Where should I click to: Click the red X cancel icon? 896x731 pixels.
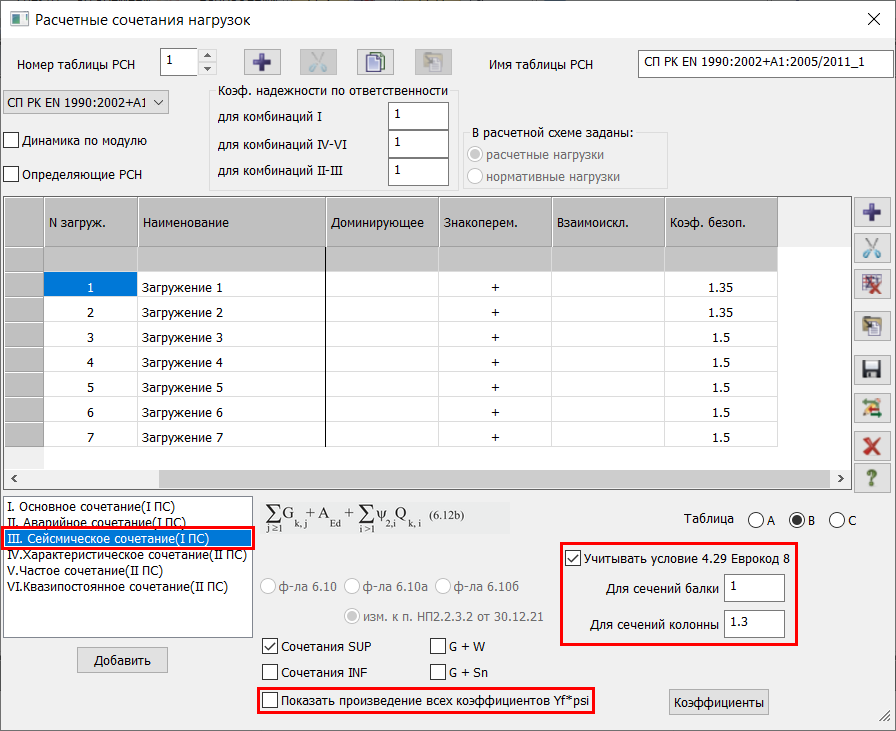pos(870,444)
